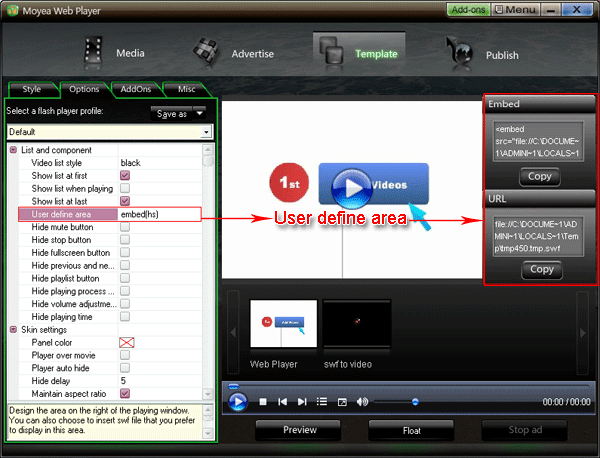
Task: Switch to the Misc tab
Action: [186, 89]
